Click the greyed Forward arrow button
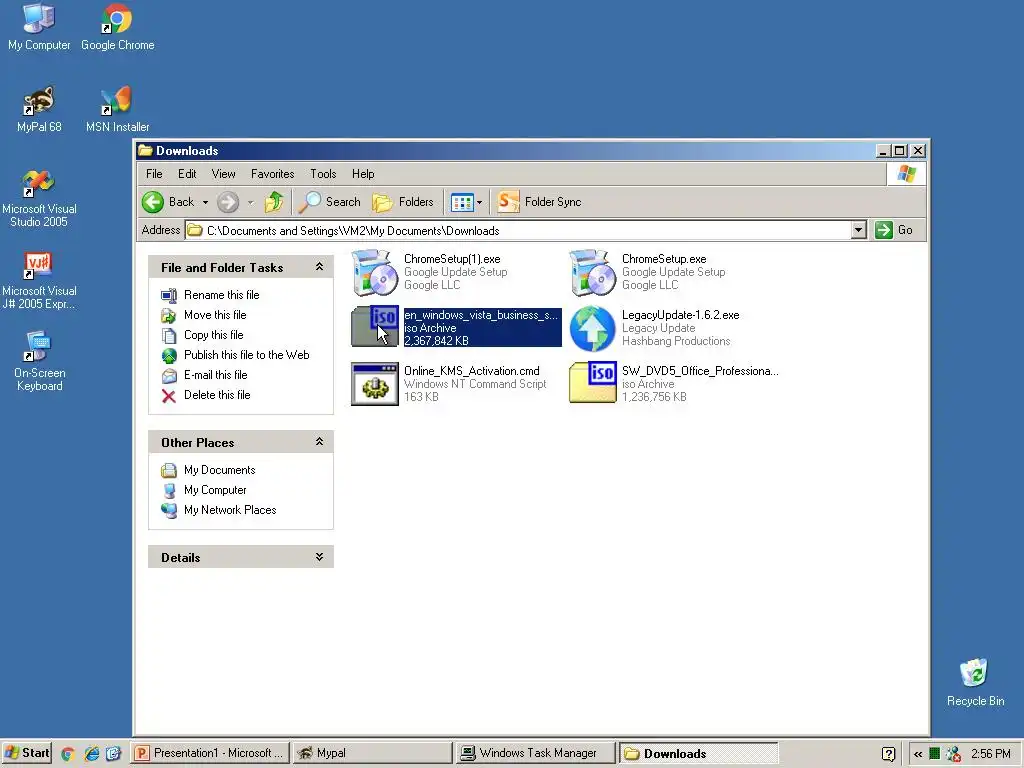The width and height of the screenshot is (1024, 768). tap(228, 202)
